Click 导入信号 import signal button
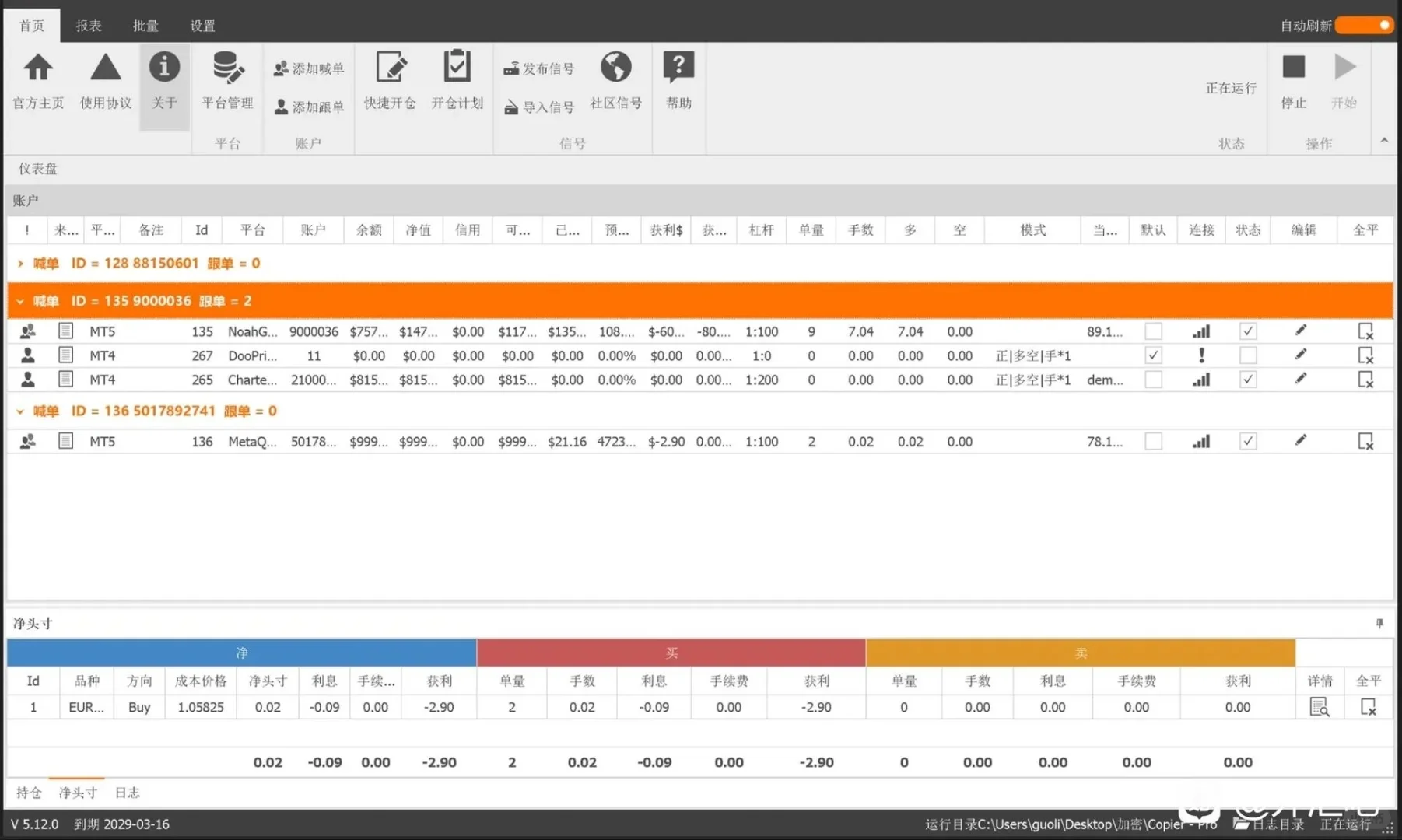Screen dimensions: 1402x840 [x=539, y=107]
